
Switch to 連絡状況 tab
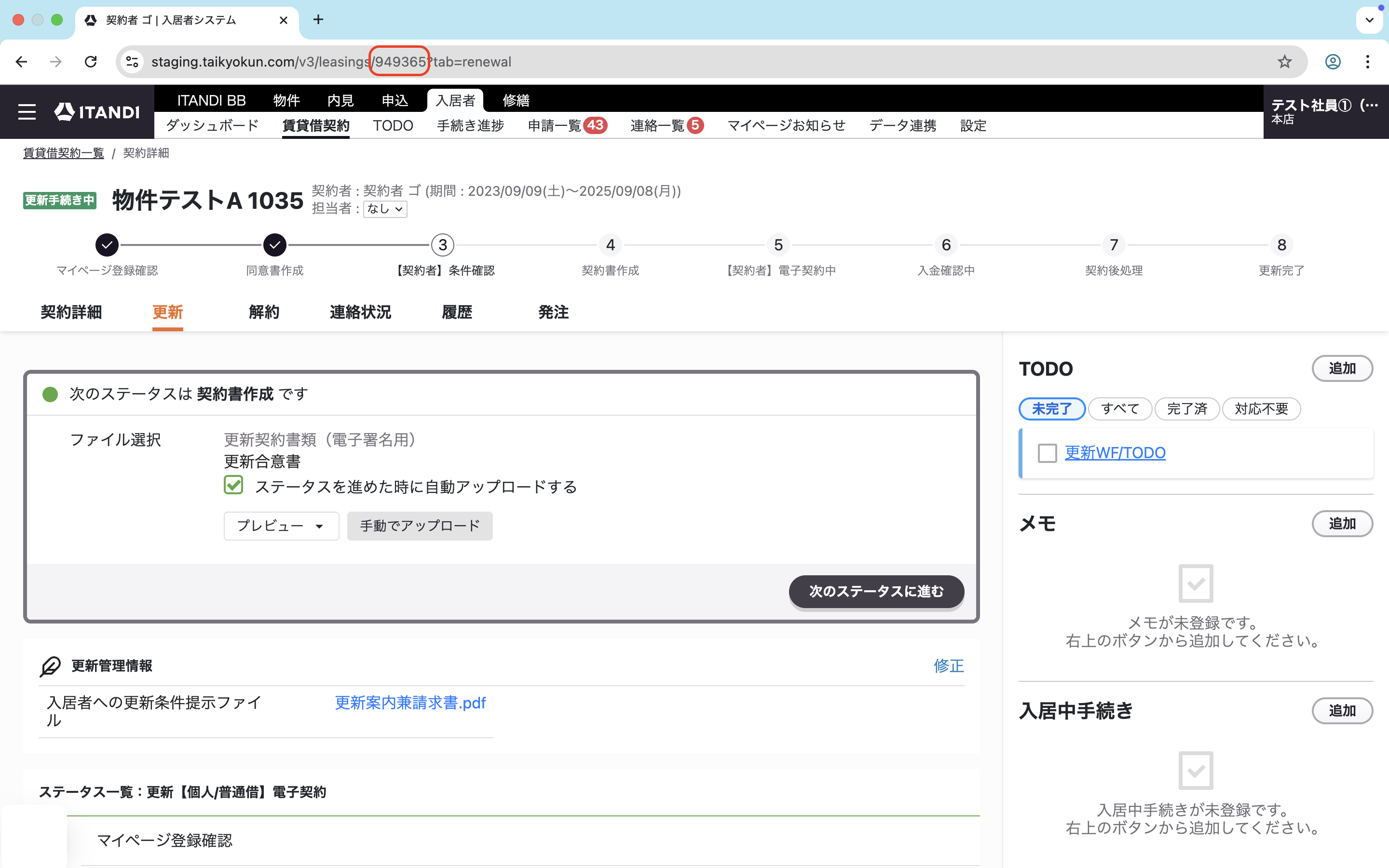click(x=360, y=312)
